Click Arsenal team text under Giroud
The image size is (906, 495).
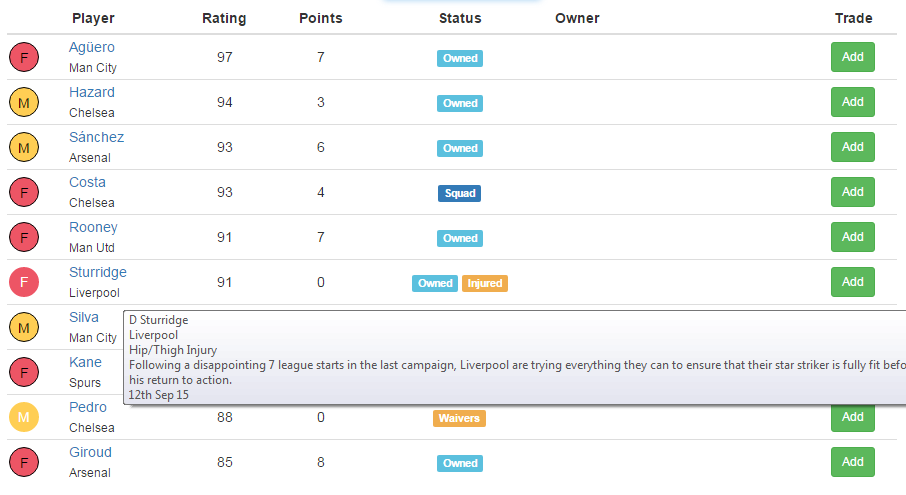click(90, 473)
